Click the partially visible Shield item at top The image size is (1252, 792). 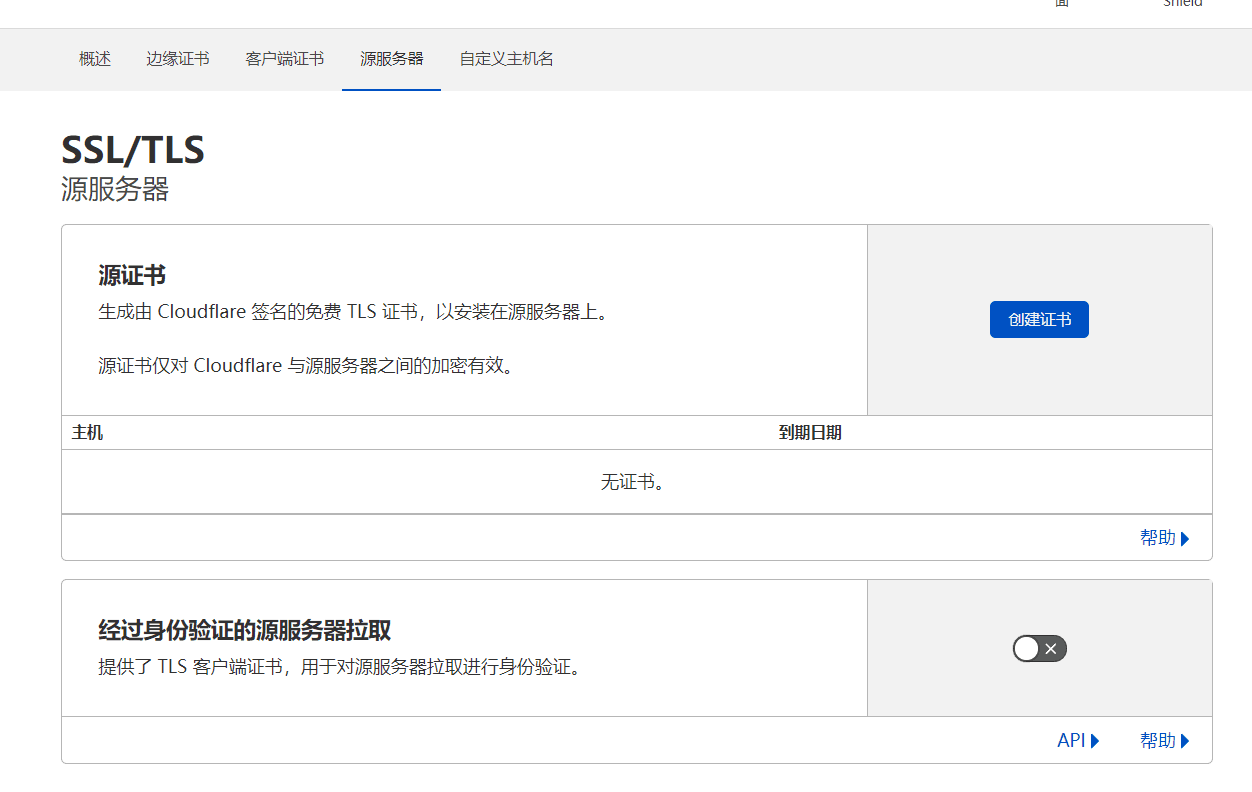1182,4
